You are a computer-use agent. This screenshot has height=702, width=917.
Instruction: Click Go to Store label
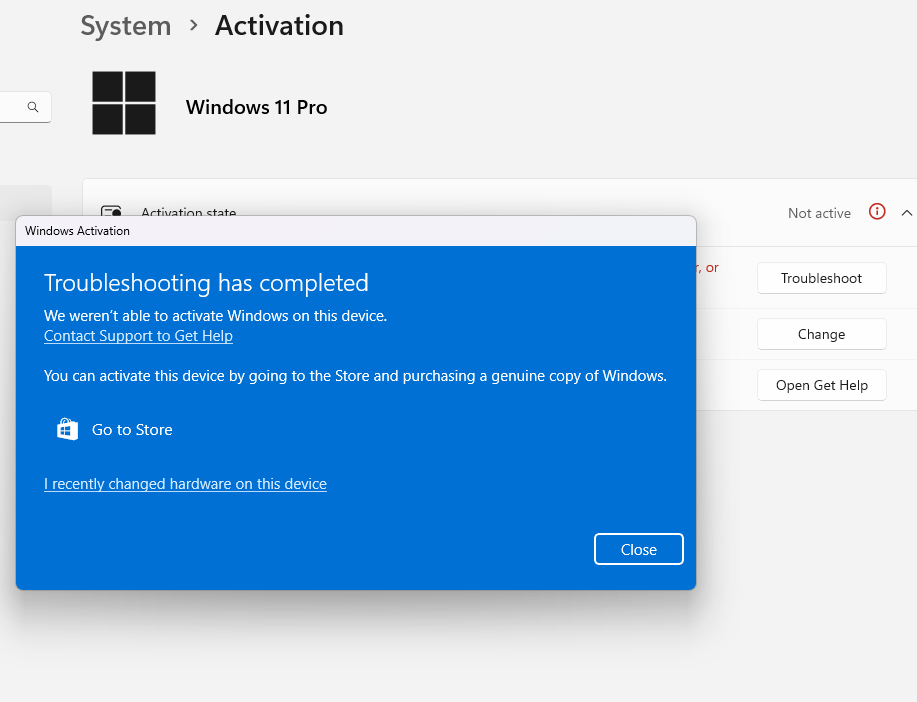click(x=132, y=429)
